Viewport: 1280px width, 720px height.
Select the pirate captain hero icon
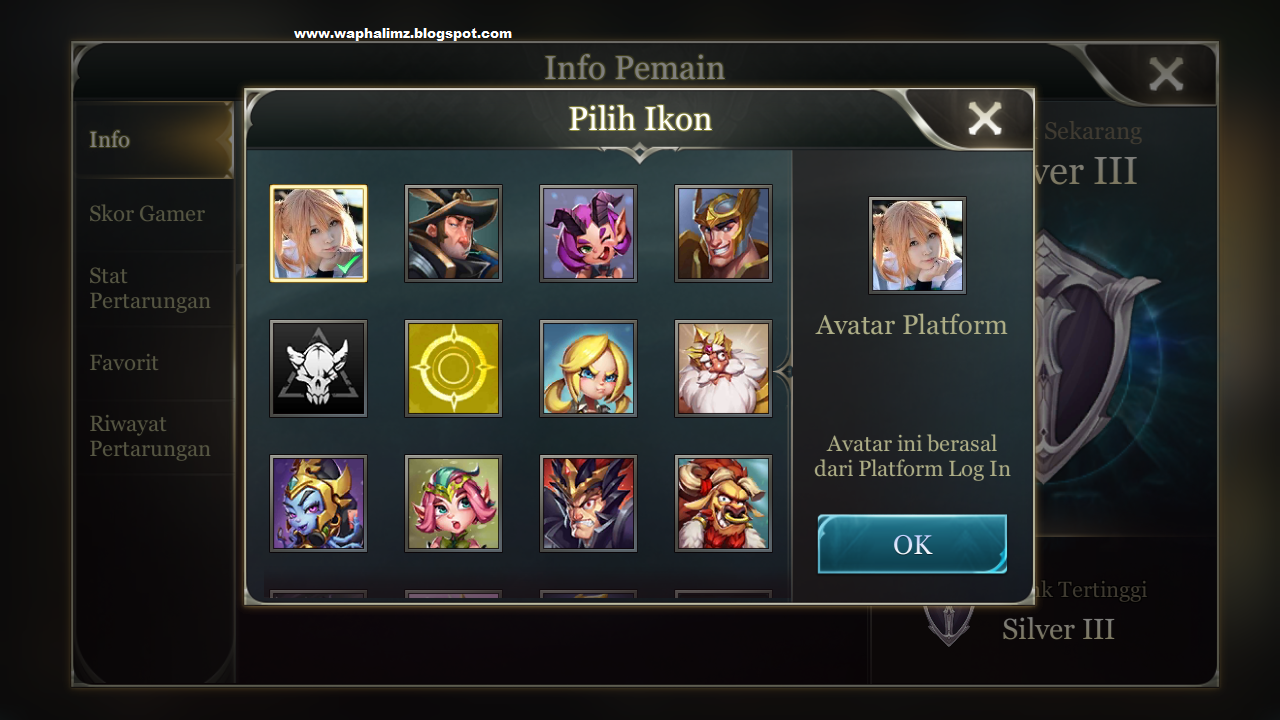tap(453, 233)
